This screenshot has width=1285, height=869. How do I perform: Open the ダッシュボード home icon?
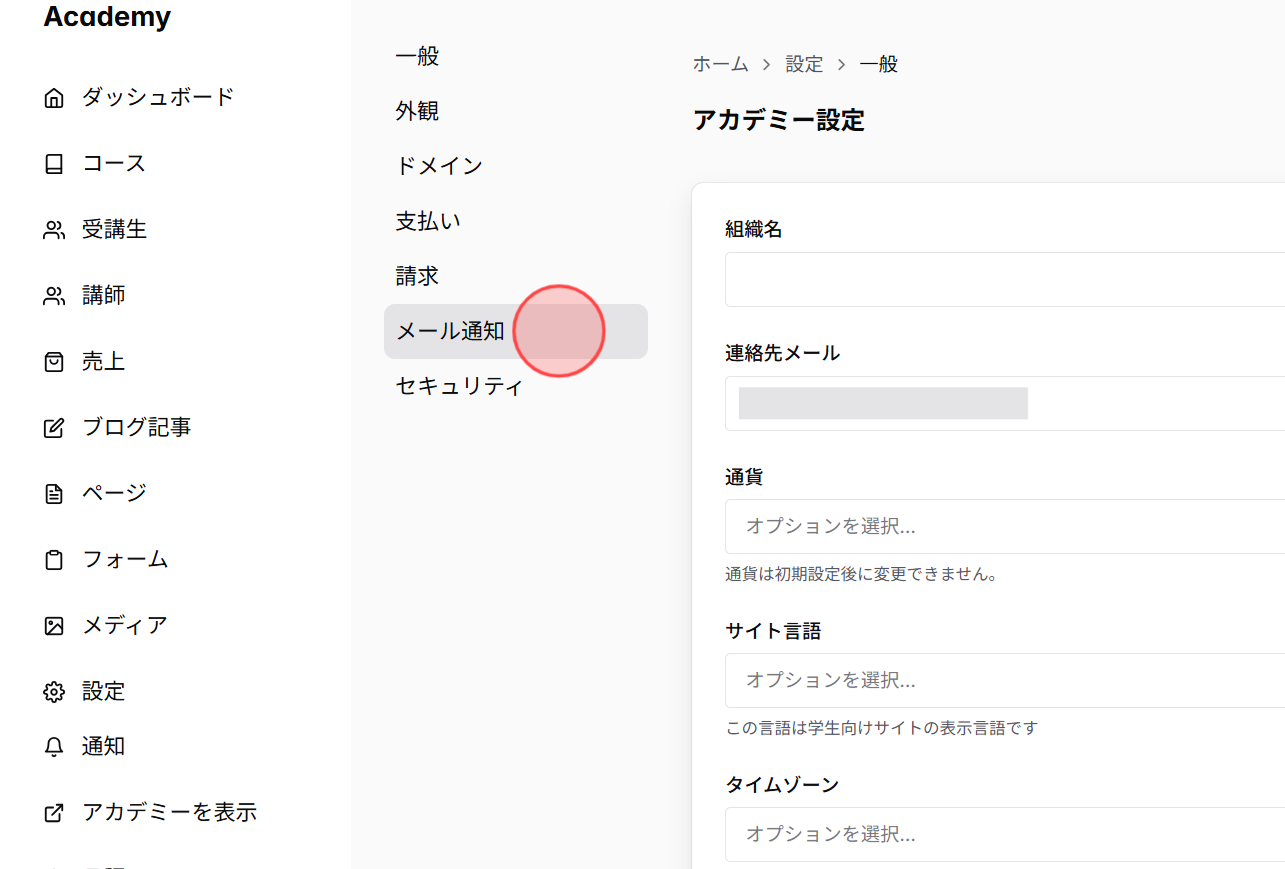coord(53,96)
